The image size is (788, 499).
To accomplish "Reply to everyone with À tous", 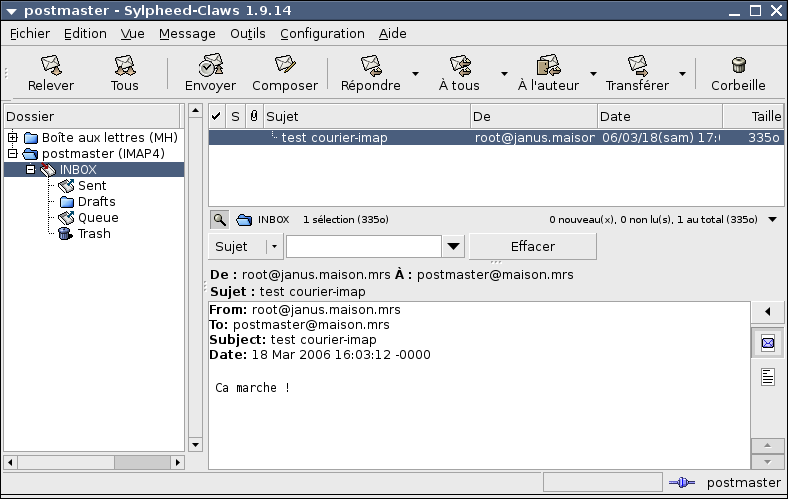I will click(459, 73).
